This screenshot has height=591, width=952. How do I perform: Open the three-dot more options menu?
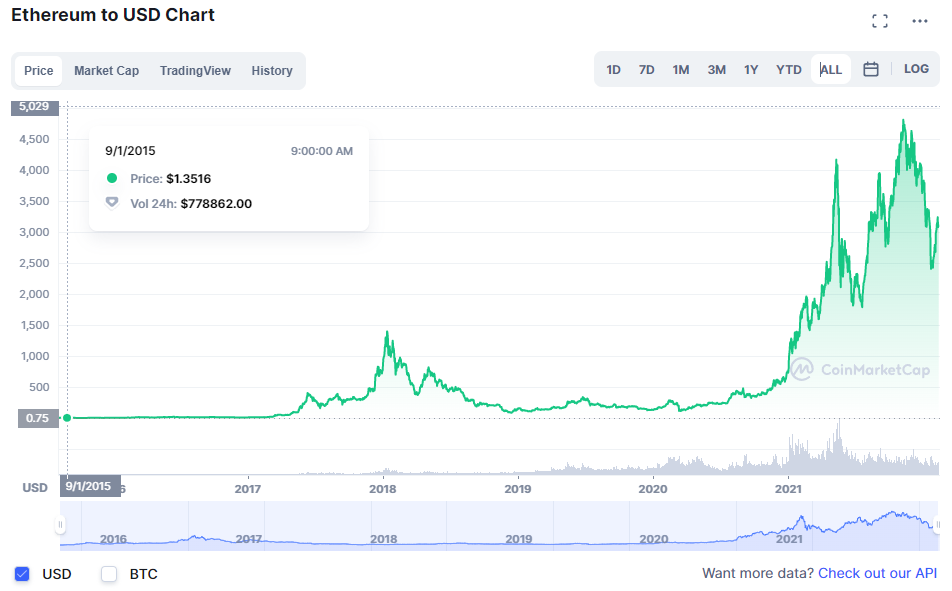coord(920,21)
